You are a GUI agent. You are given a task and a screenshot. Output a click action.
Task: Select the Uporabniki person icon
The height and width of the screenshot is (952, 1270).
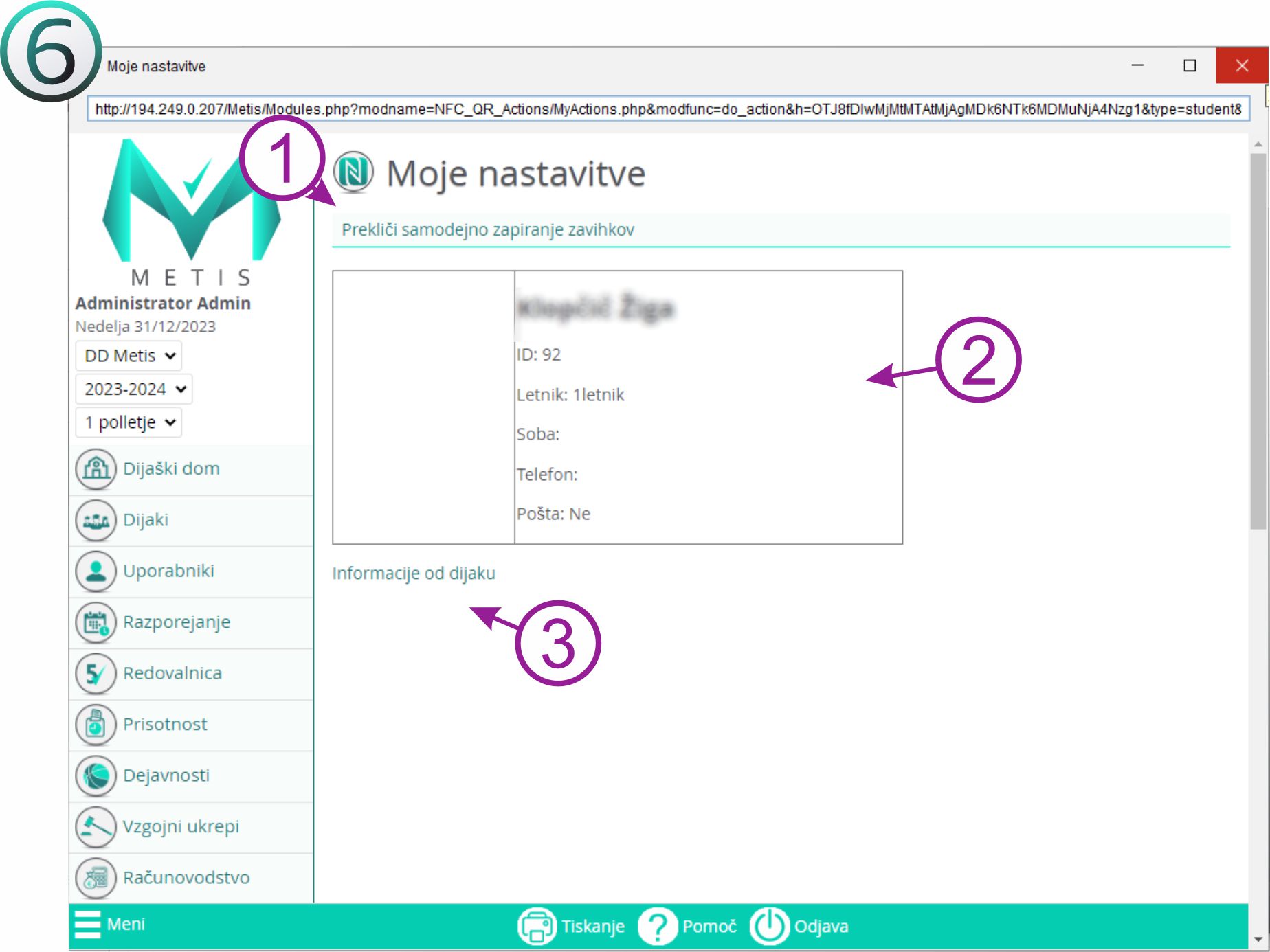click(x=96, y=571)
